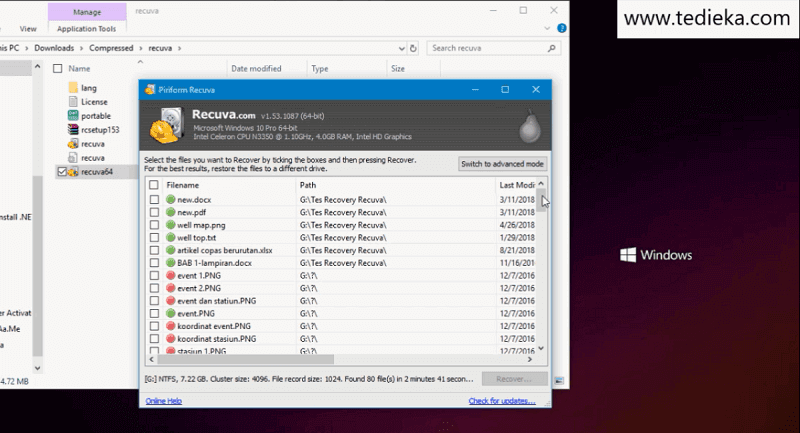The width and height of the screenshot is (800, 433).
Task: Select portable file icon in Explorer
Action: tap(73, 116)
